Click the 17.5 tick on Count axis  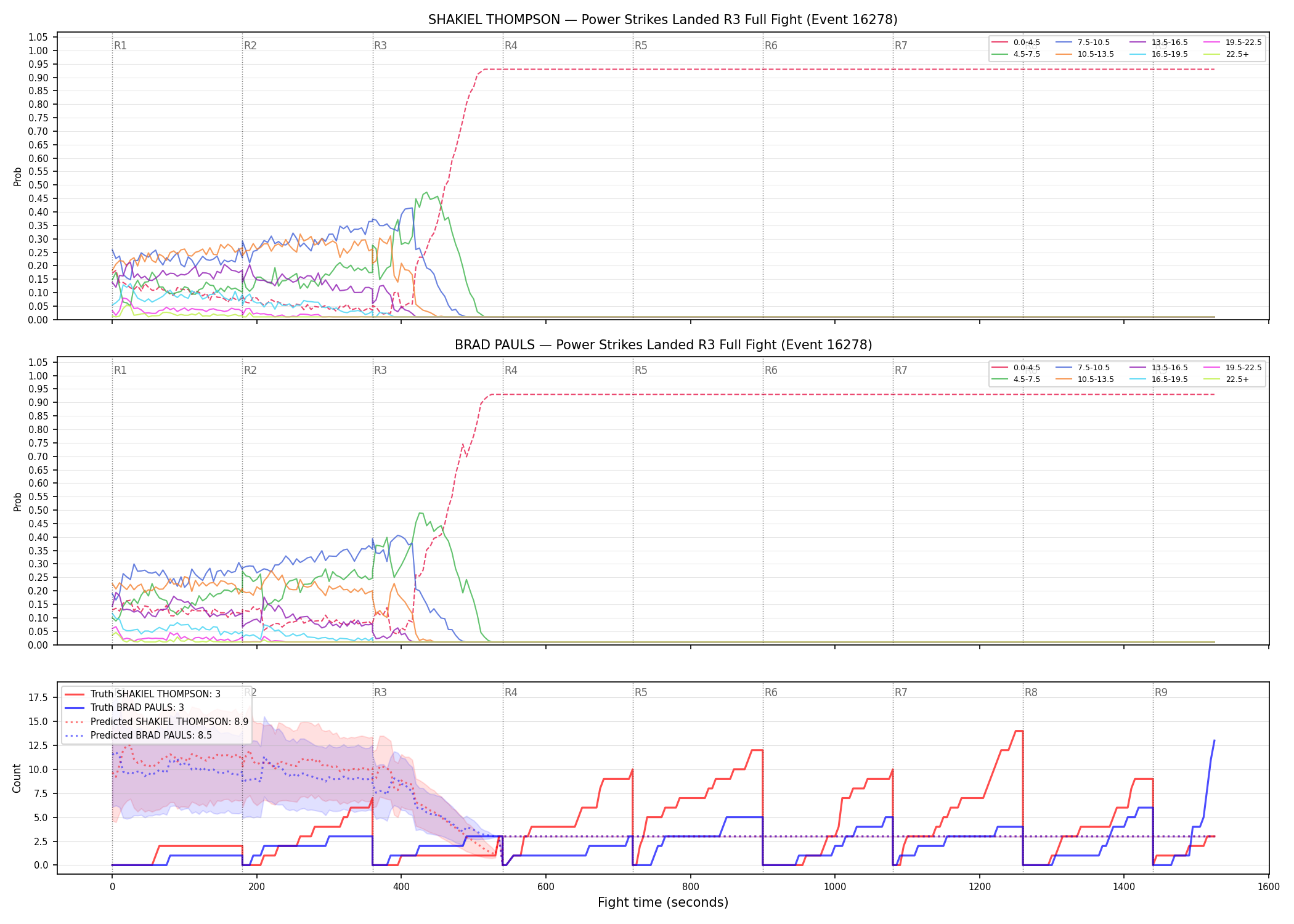38,697
